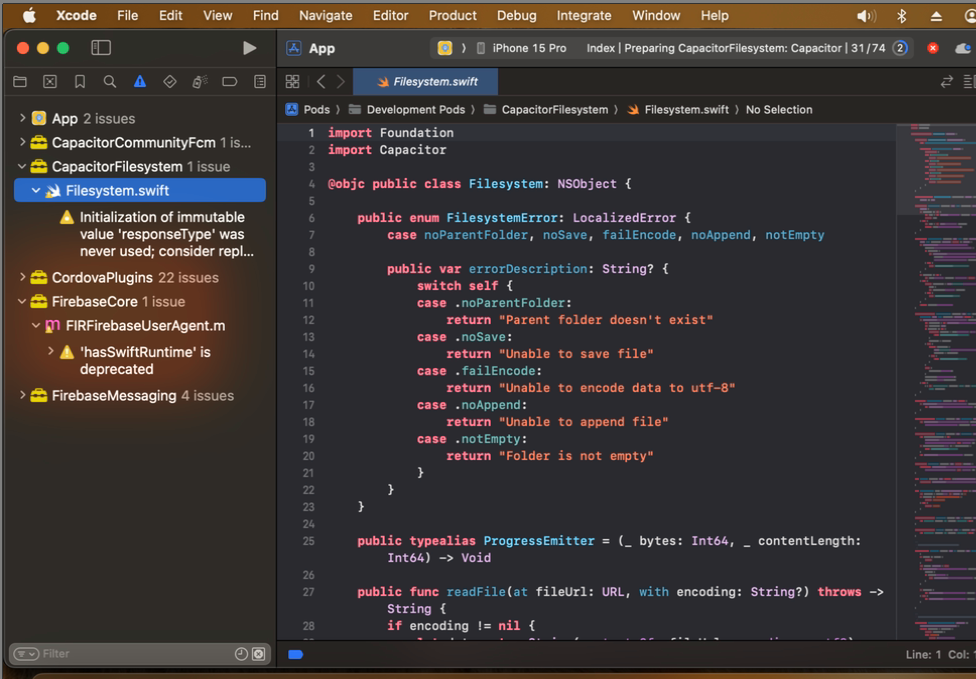
Task: Click the eject icon in menu bar
Action: 936,16
